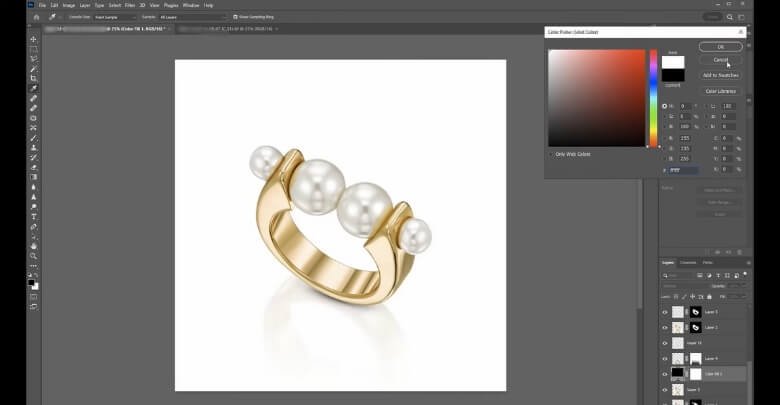
Task: Hide Layer 3 using its eye icon
Action: (x=665, y=390)
